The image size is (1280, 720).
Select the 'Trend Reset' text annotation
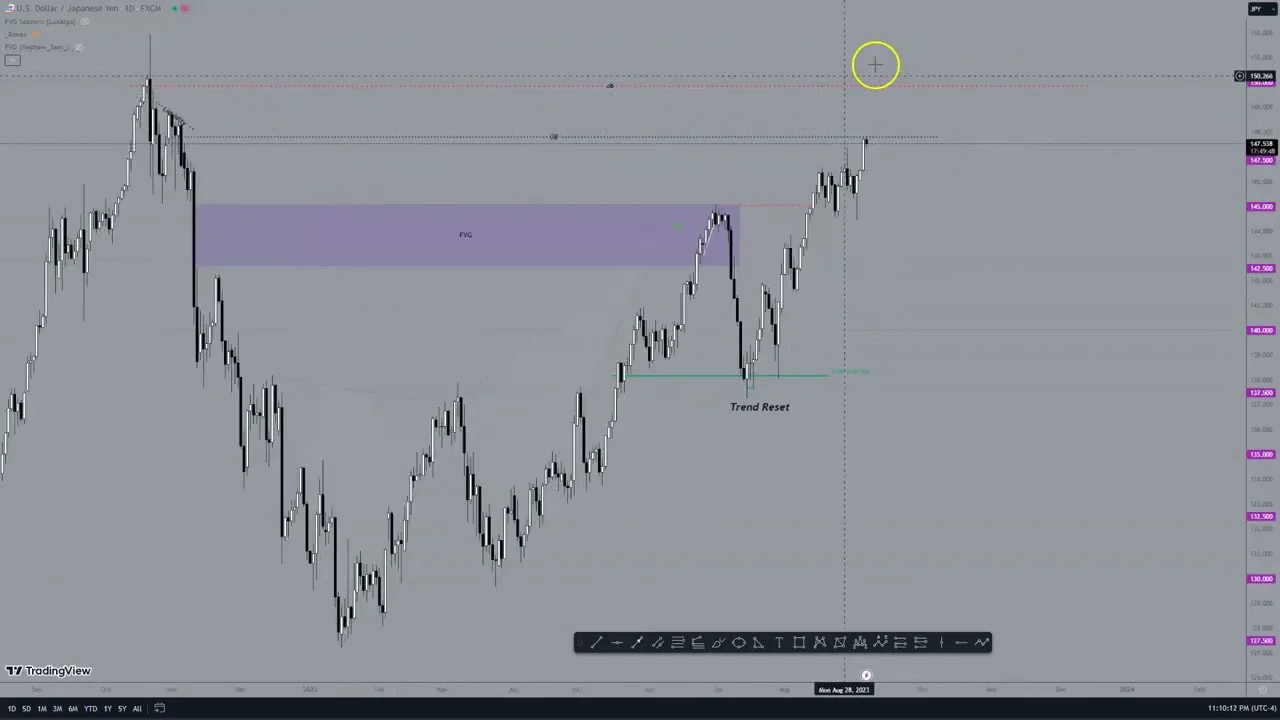[x=759, y=407]
